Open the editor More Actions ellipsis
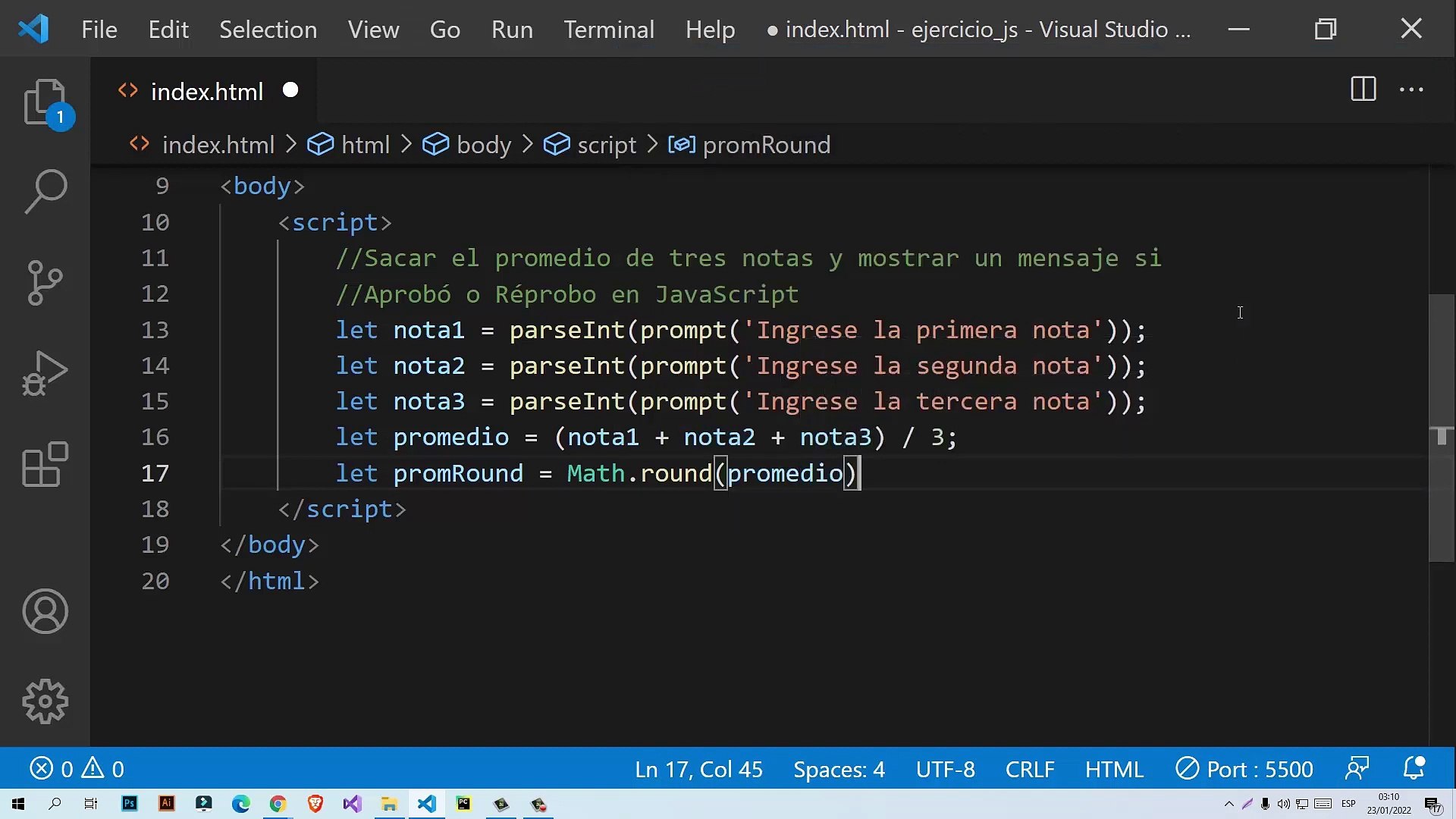Image resolution: width=1456 pixels, height=819 pixels. point(1410,89)
